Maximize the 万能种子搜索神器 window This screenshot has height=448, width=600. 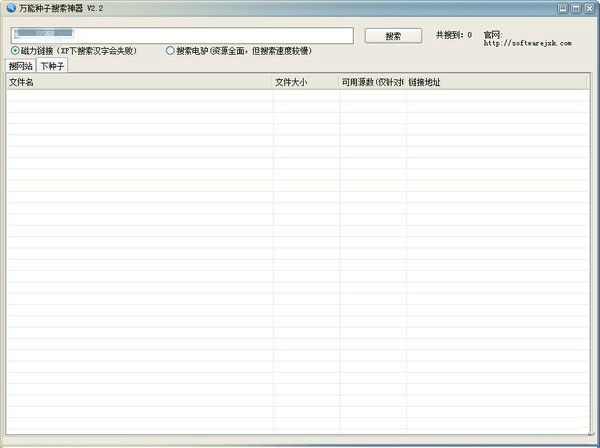pyautogui.click(x=576, y=8)
